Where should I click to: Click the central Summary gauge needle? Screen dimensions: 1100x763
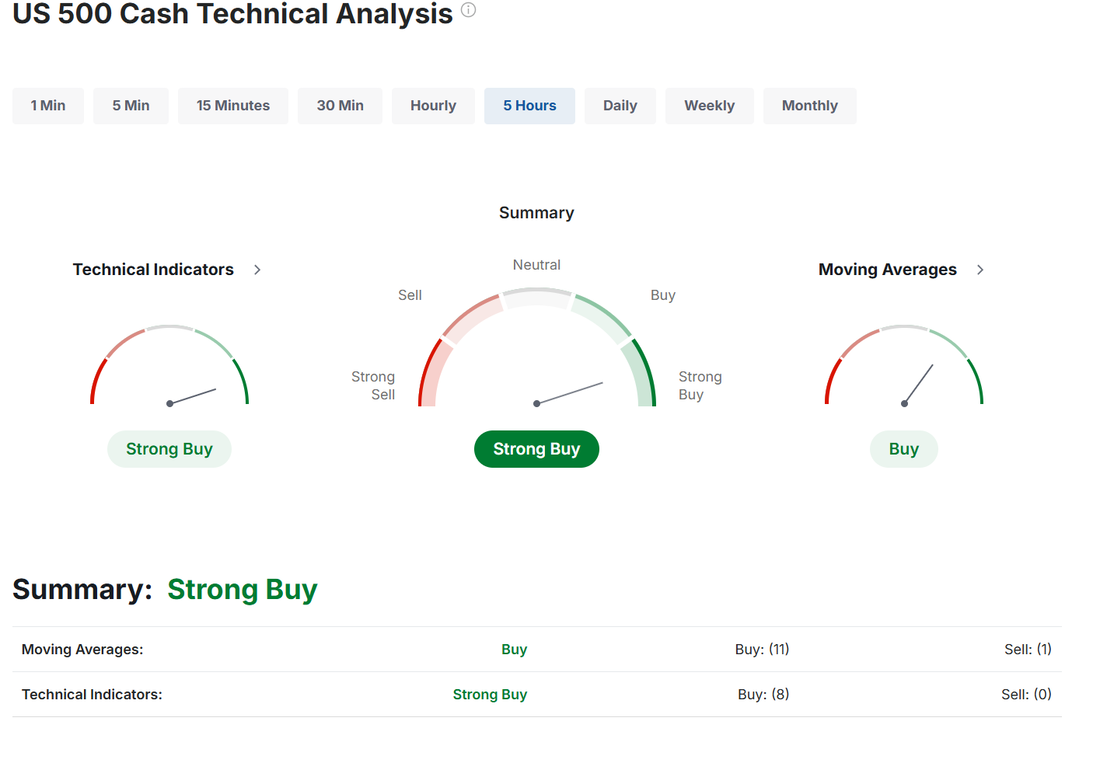point(570,393)
